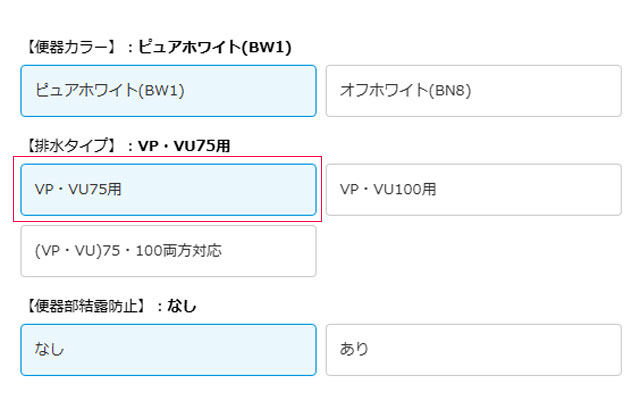
Task: Click the bold なし text beside 【便器部結露防止】
Action: click(182, 306)
